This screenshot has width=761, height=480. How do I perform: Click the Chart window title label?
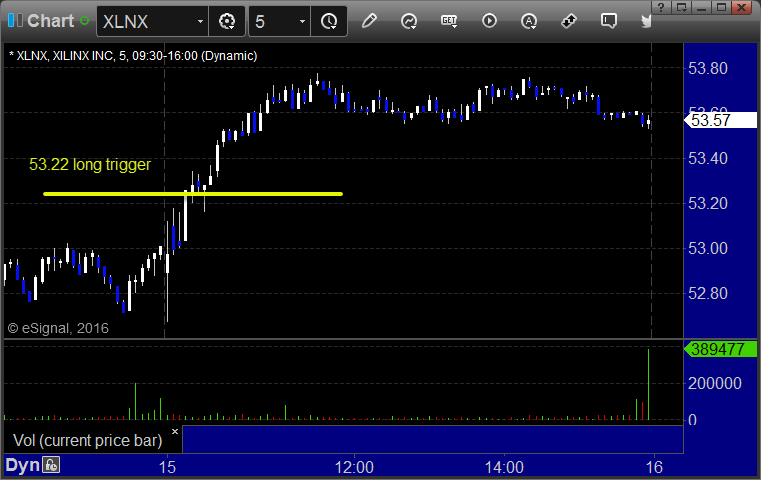[50, 21]
